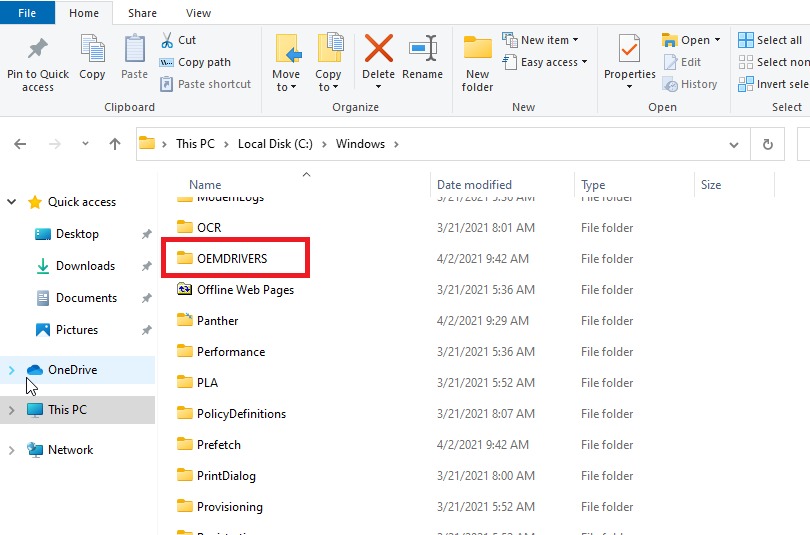Switch to the View ribbon tab

[198, 13]
